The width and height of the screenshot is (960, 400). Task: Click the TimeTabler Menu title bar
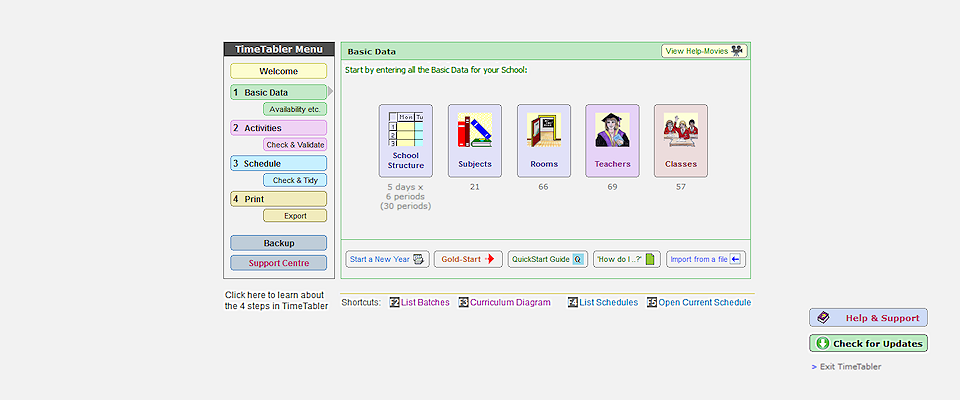point(279,50)
